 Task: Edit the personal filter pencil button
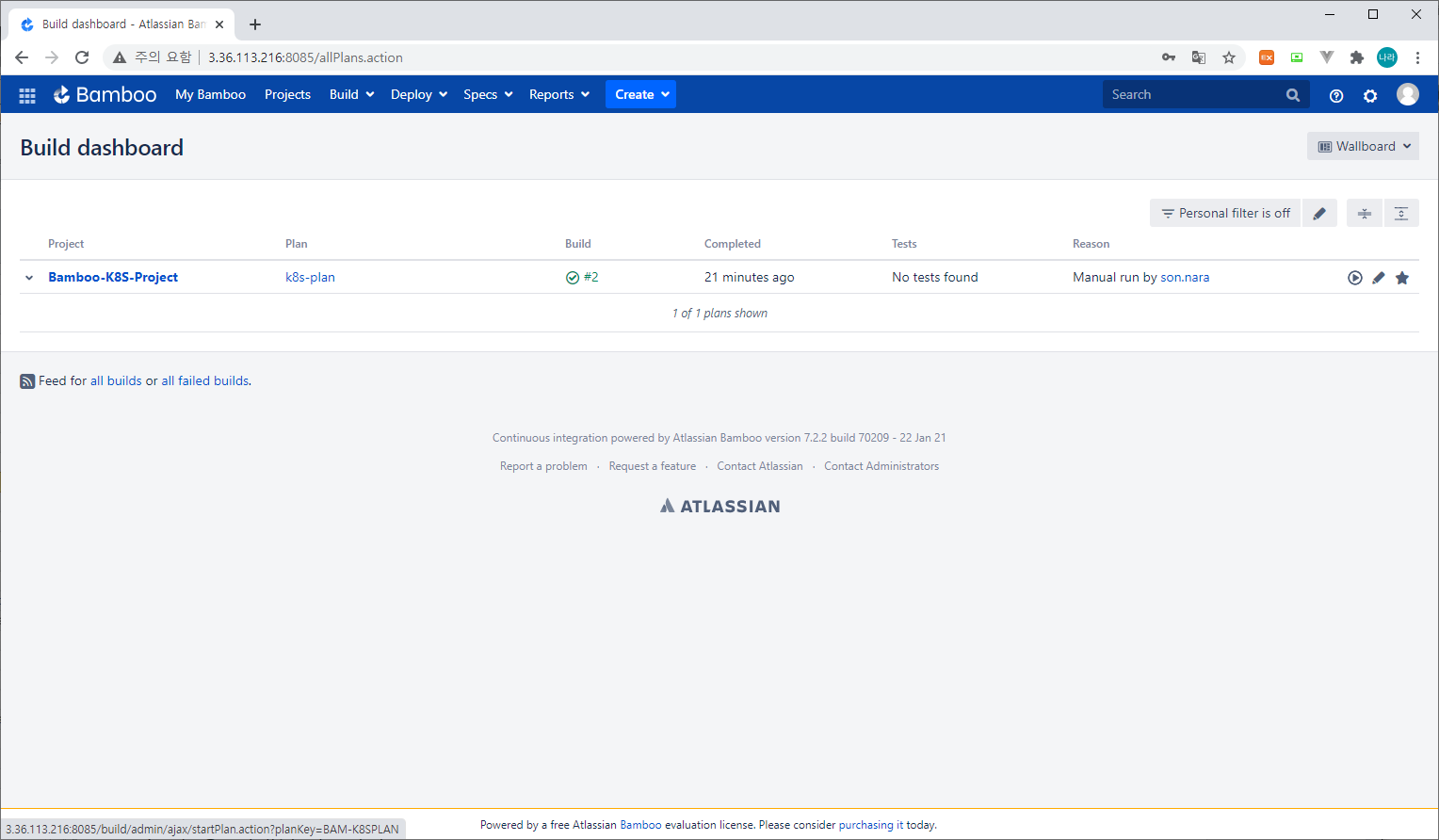(x=1319, y=214)
